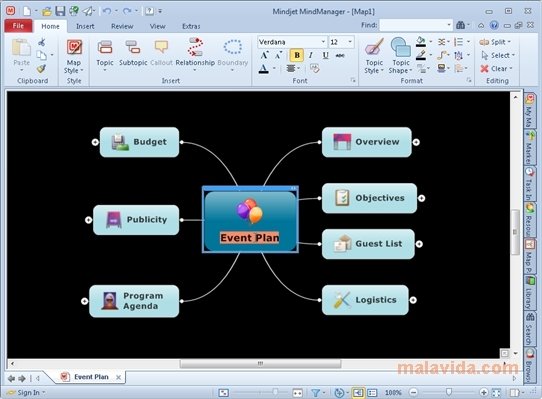The height and width of the screenshot is (399, 542).
Task: Click the Event Plan balloons image
Action: pos(250,210)
